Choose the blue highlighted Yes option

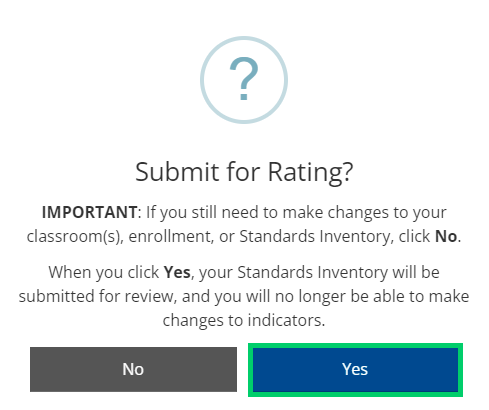355,370
